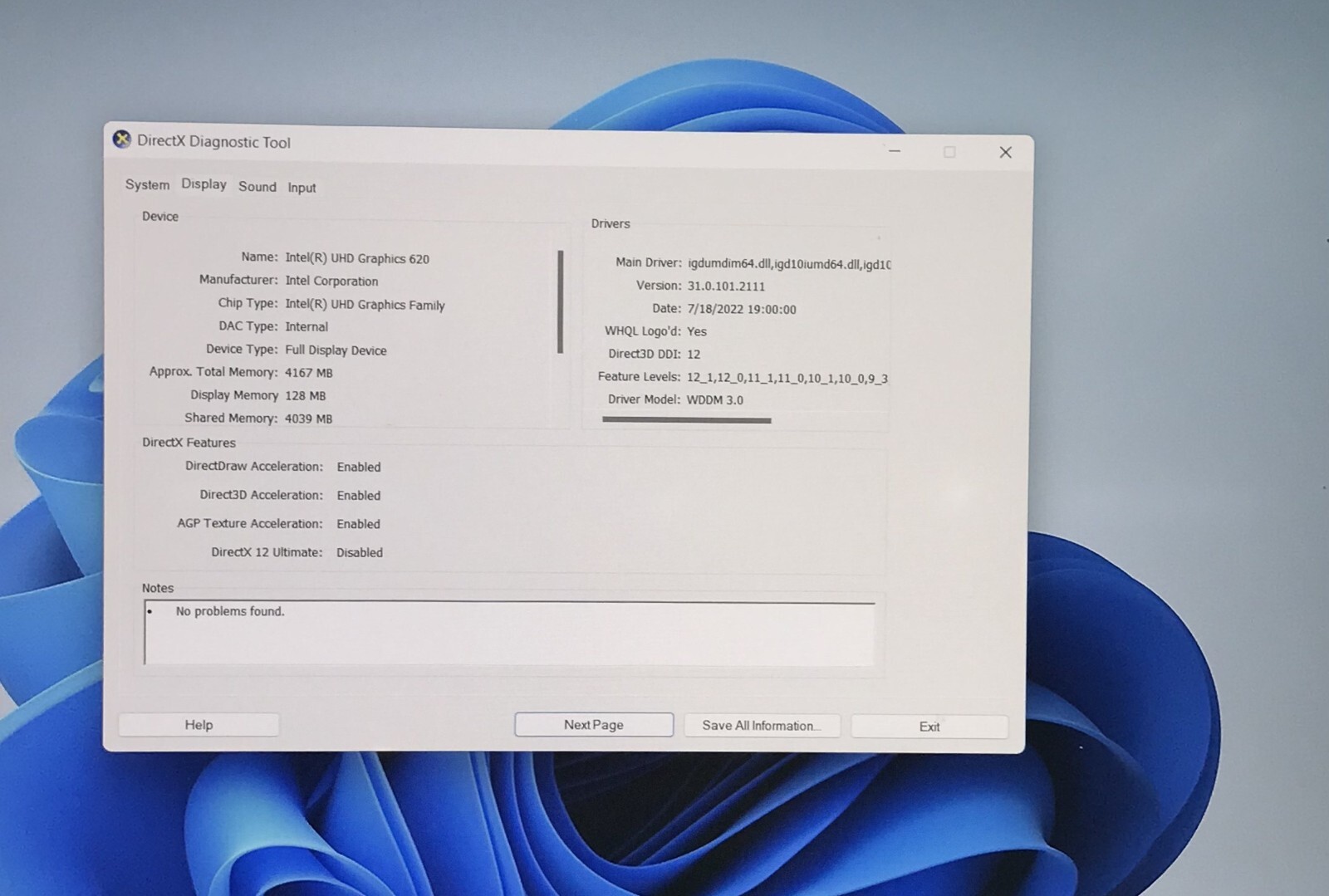
Task: Select 'Intel(R) UHD Graphics Family' chip type
Action: click(x=365, y=305)
